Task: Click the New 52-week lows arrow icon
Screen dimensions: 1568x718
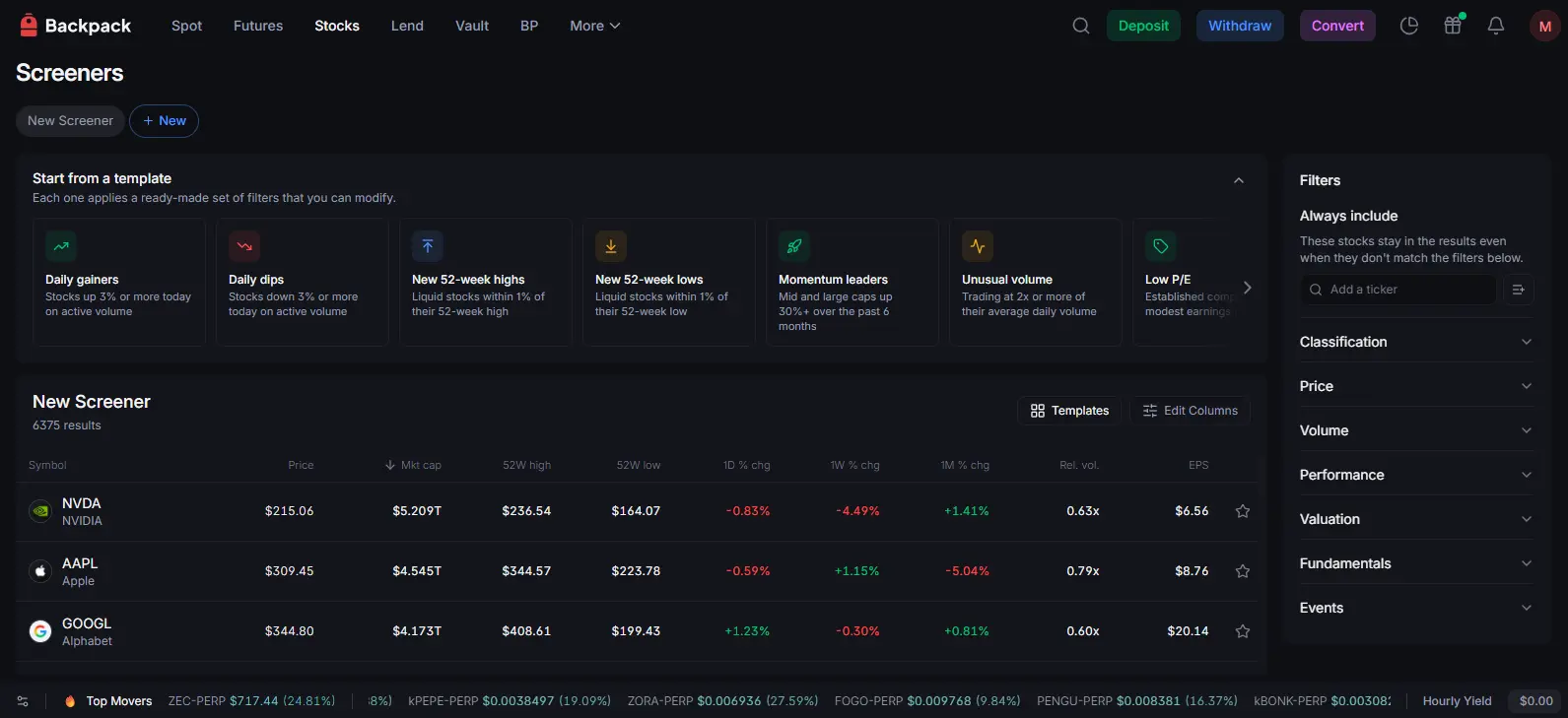Action: [x=611, y=246]
